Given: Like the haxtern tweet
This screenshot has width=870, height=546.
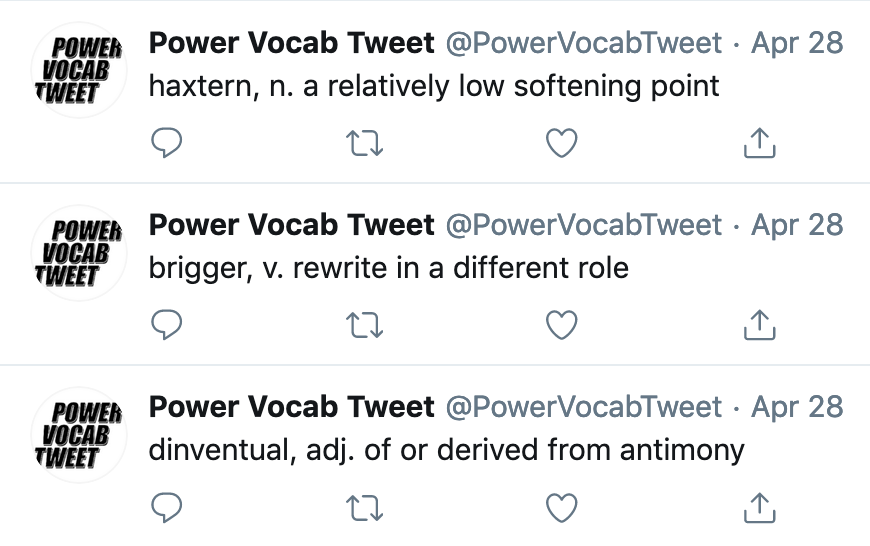Looking at the screenshot, I should (x=562, y=143).
